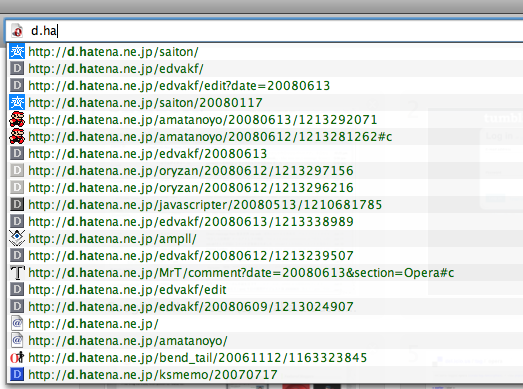Click @ page favicon beside amatanoyo/ row
The width and height of the screenshot is (523, 389).
click(17, 340)
